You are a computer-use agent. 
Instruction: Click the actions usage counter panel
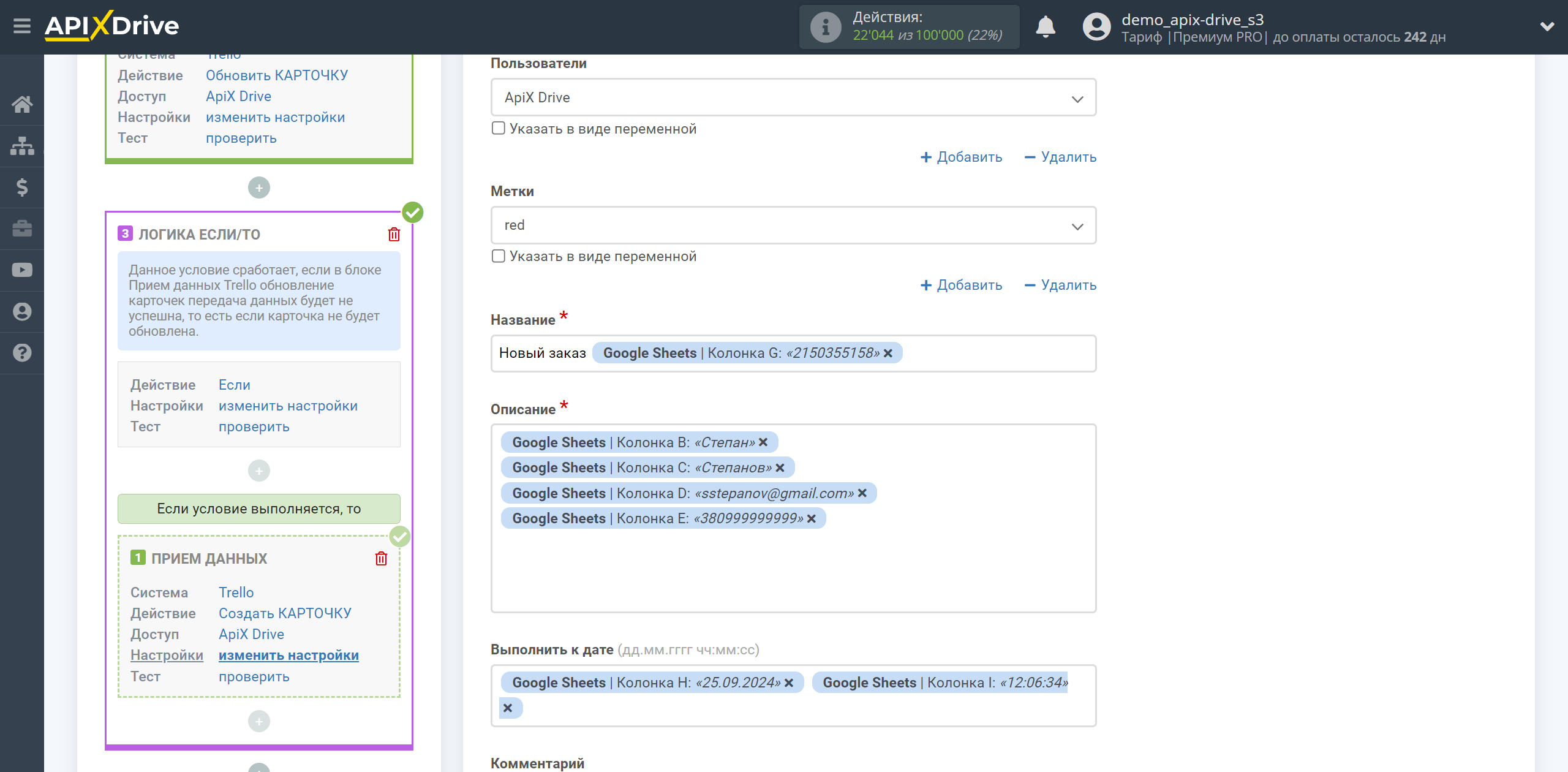point(909,27)
